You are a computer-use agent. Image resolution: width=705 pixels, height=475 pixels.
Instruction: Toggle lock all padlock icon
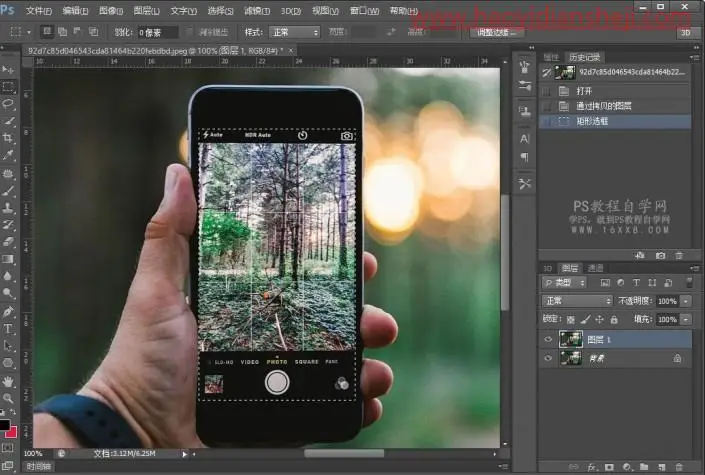pos(614,319)
